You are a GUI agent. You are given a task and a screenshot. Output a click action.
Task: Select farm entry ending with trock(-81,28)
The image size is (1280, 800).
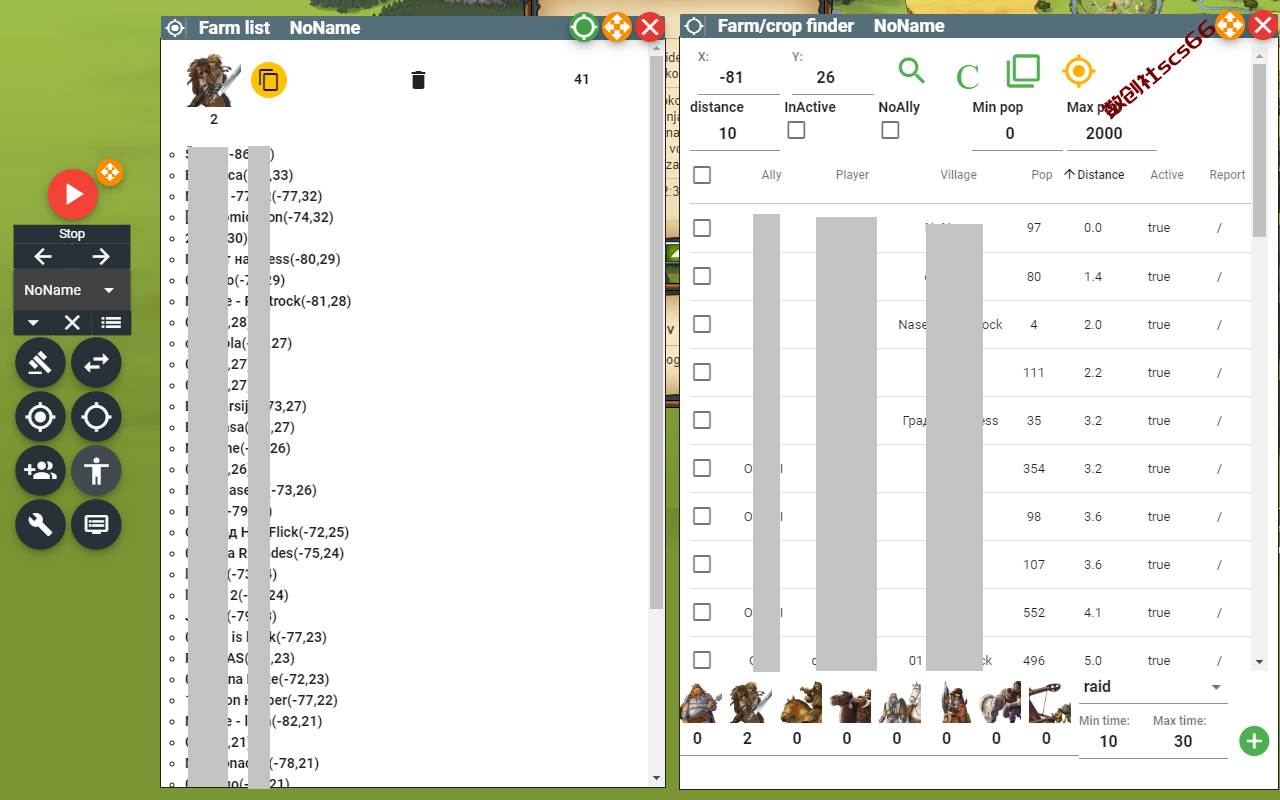[x=268, y=301]
